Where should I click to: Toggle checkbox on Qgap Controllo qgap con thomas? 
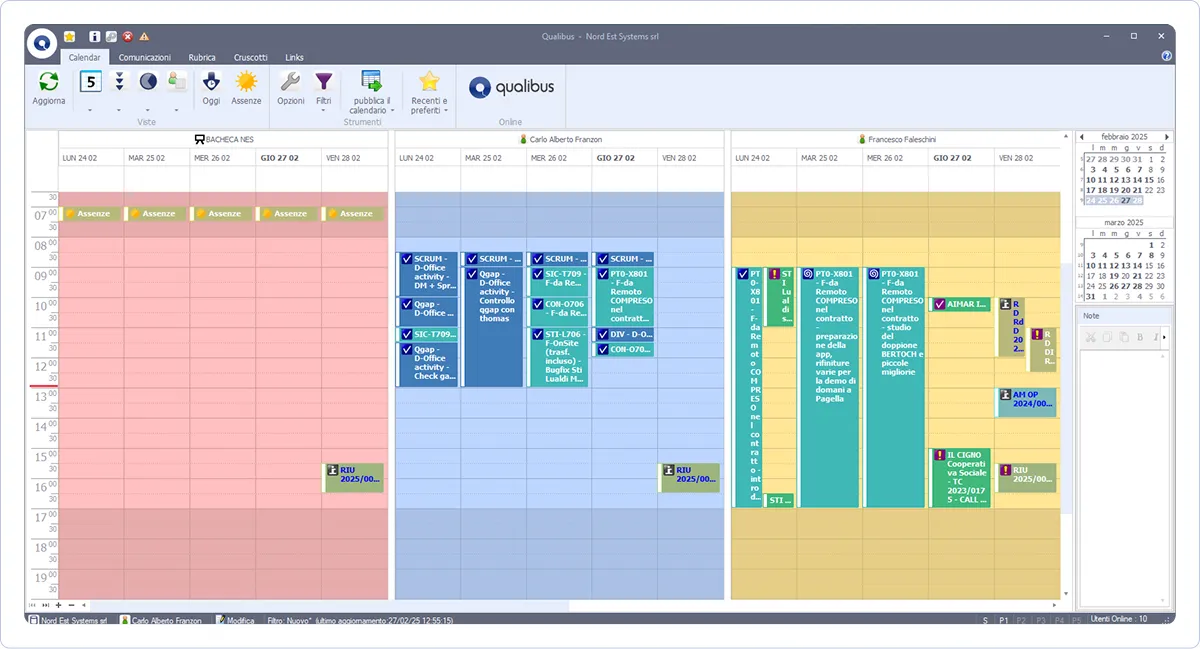click(x=472, y=274)
